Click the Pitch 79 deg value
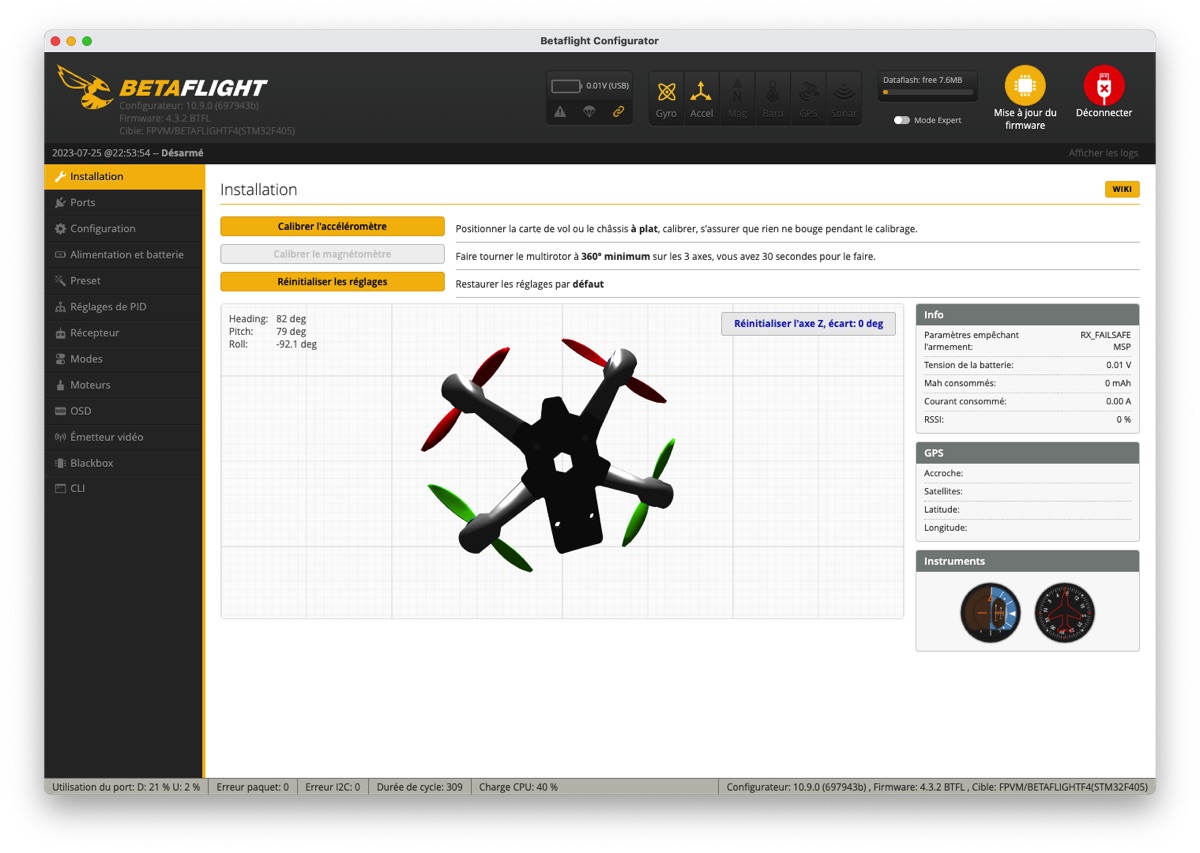 click(x=291, y=331)
